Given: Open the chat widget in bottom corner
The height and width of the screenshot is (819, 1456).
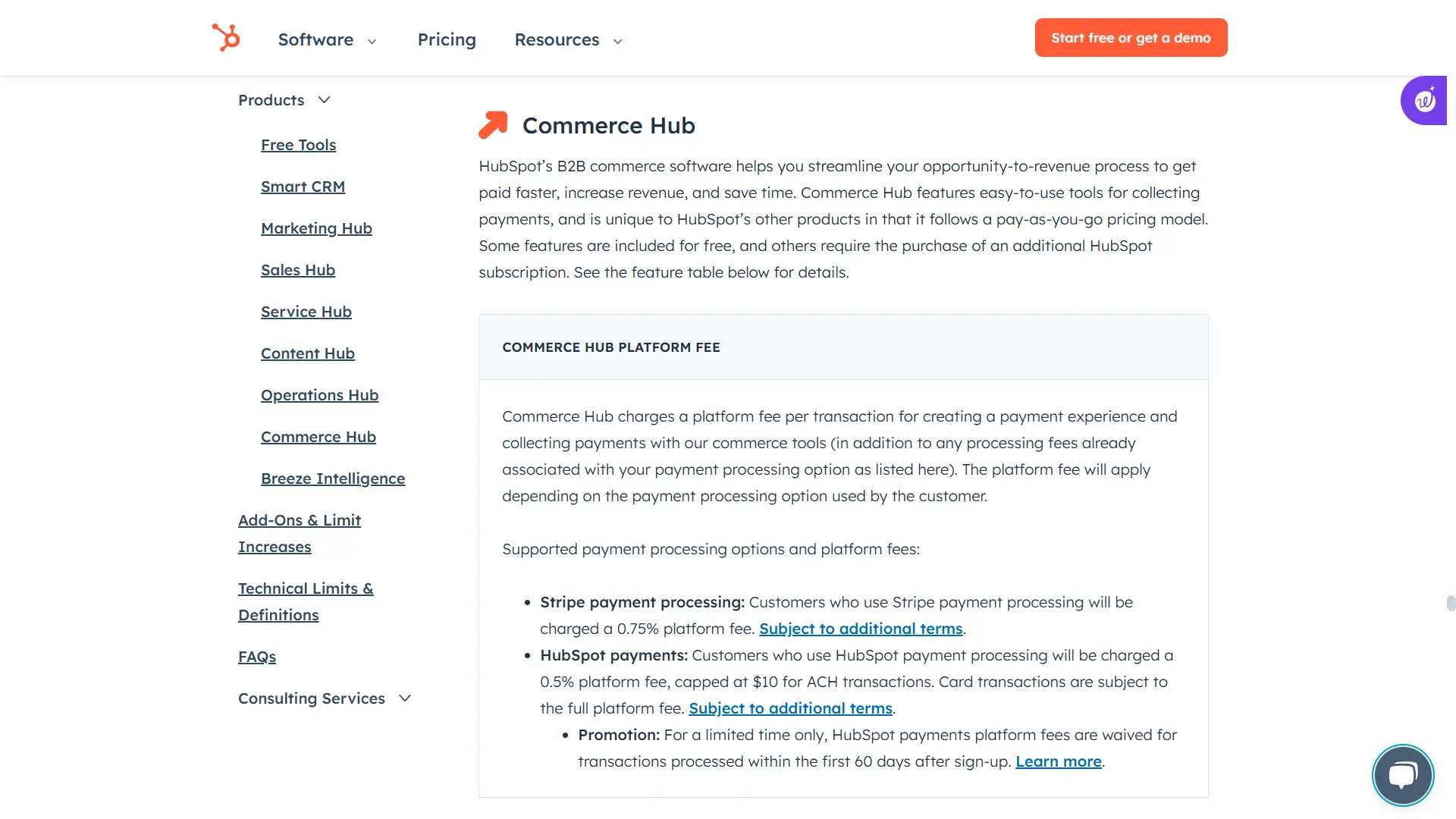Looking at the screenshot, I should pos(1402,775).
